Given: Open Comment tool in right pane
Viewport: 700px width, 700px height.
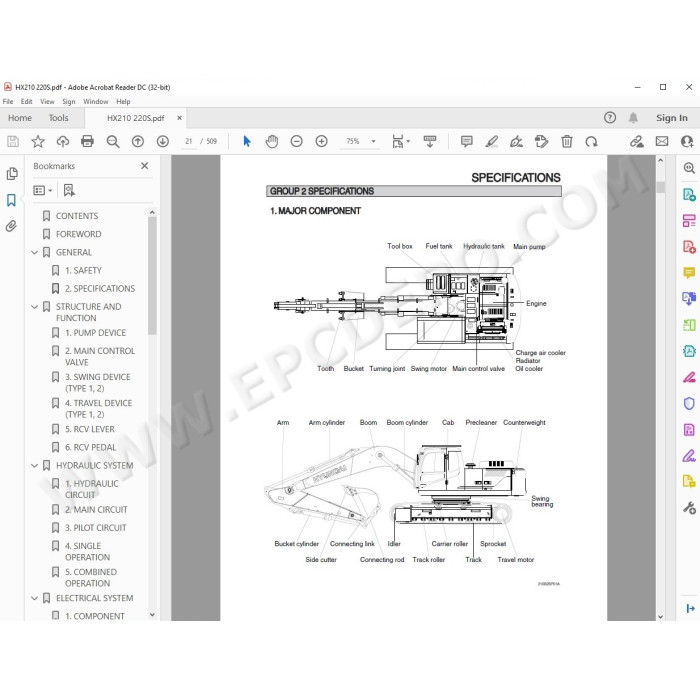Looking at the screenshot, I should click(689, 273).
